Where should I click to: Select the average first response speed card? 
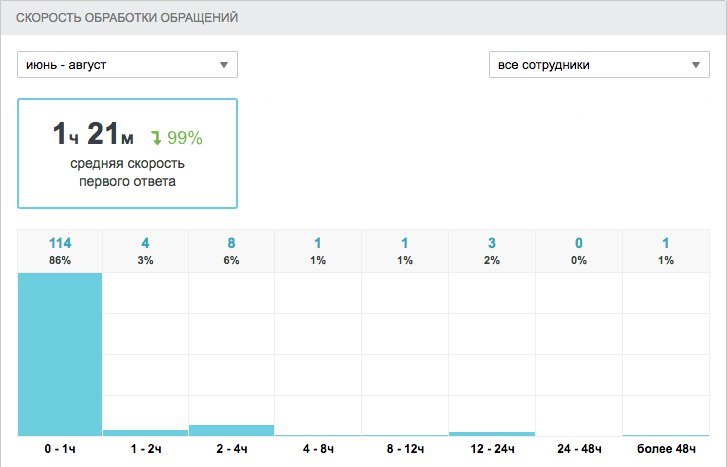(127, 153)
